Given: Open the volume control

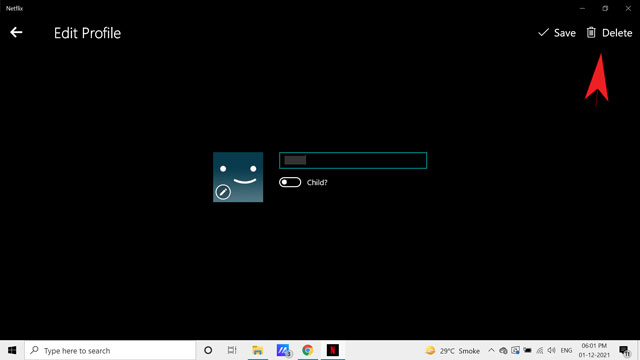Looking at the screenshot, I should [552, 350].
